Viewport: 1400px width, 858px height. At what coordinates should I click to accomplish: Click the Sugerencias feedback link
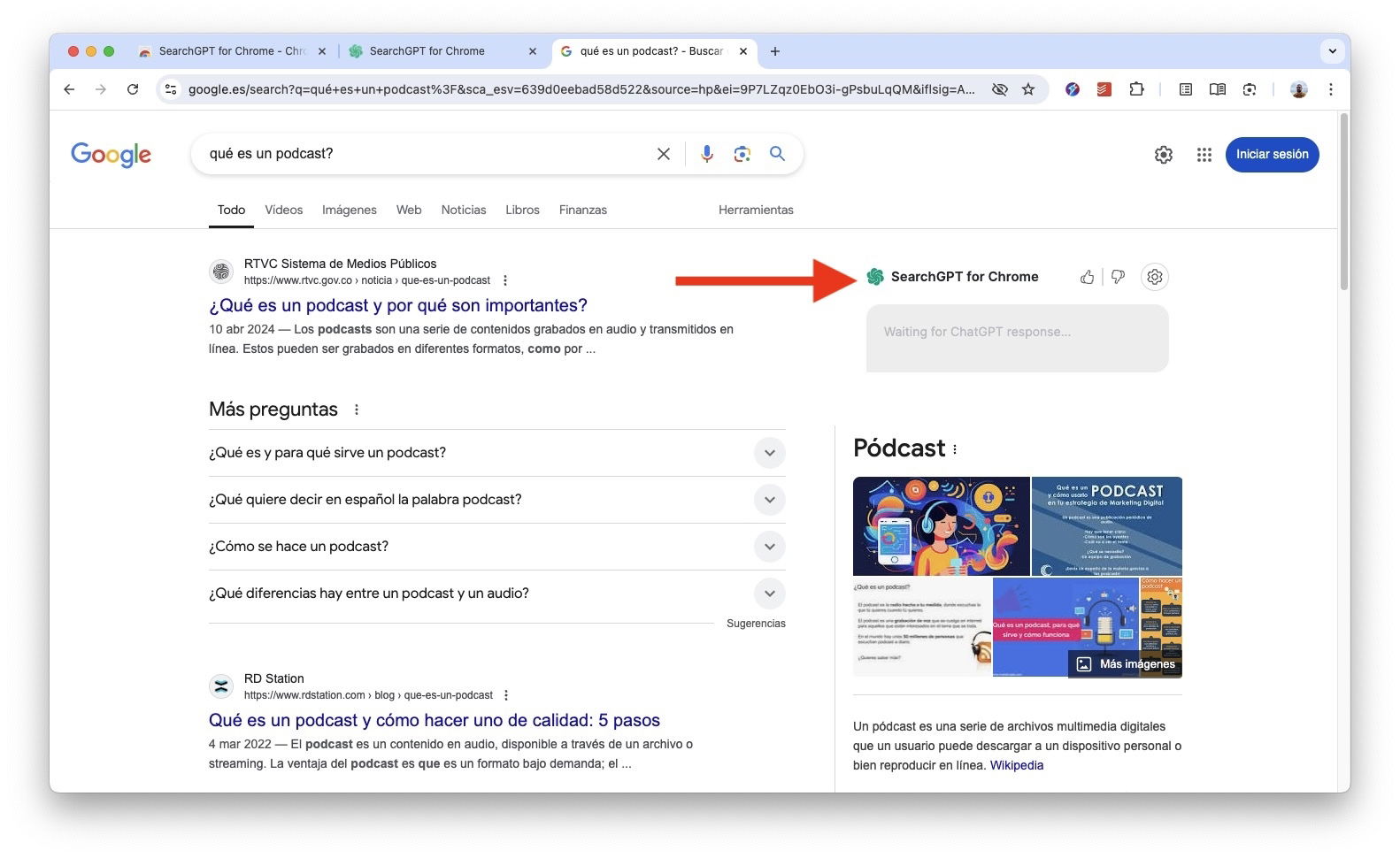756,624
